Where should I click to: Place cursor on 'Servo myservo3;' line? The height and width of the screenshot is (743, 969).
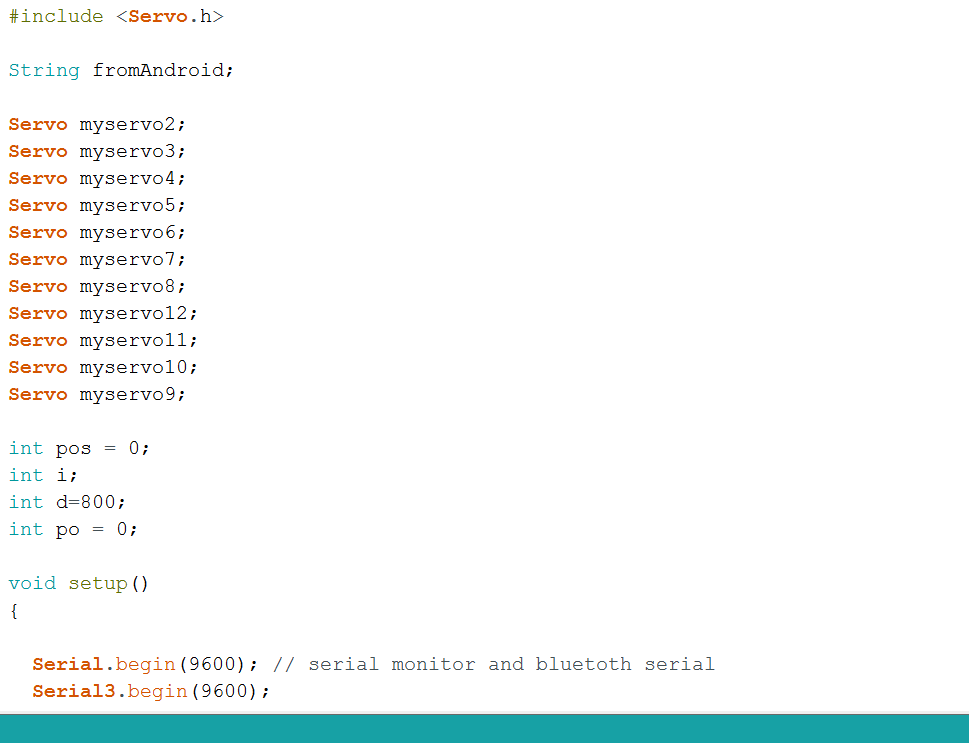click(x=97, y=151)
